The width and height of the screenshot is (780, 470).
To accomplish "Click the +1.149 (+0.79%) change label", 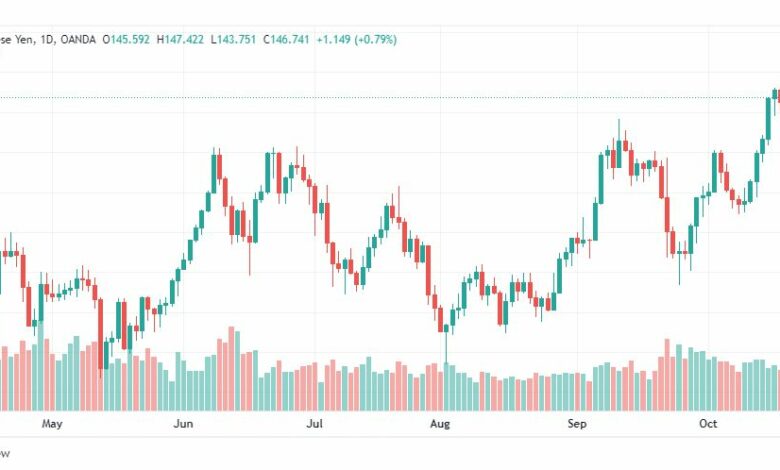I will pyautogui.click(x=357, y=39).
